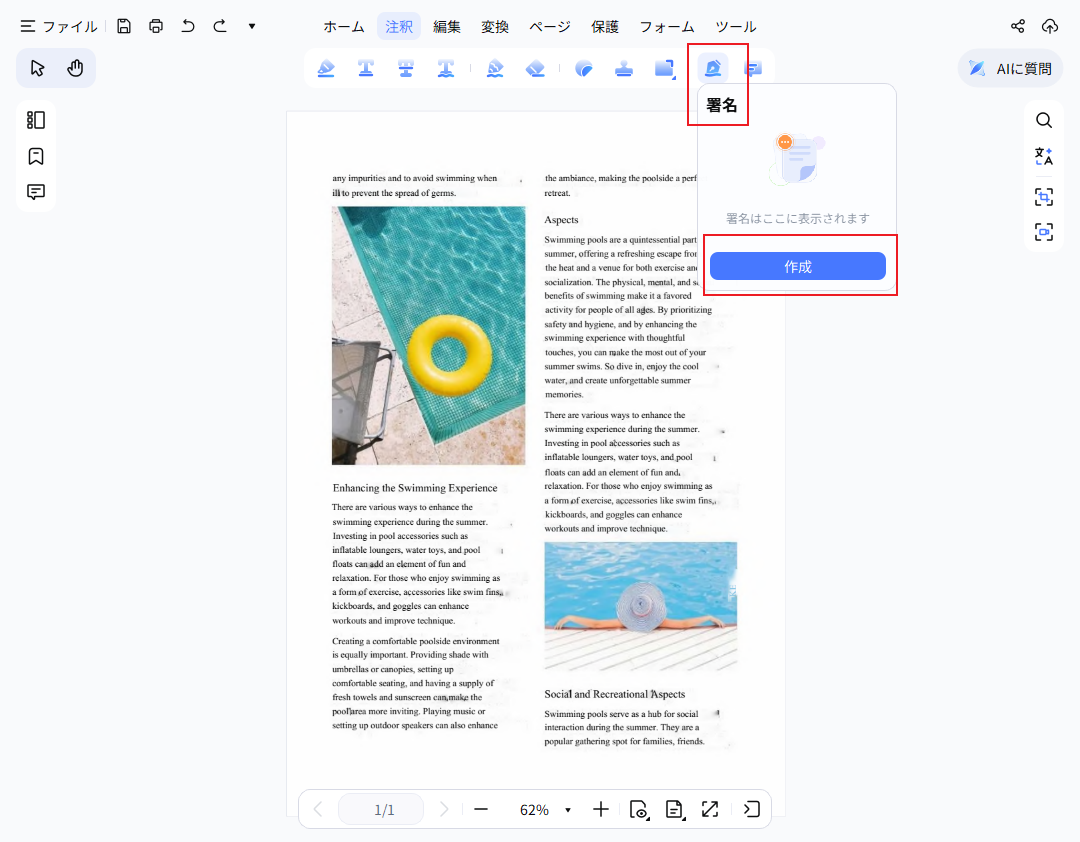Switch to the 編集 tab
The width and height of the screenshot is (1080, 842).
[447, 27]
